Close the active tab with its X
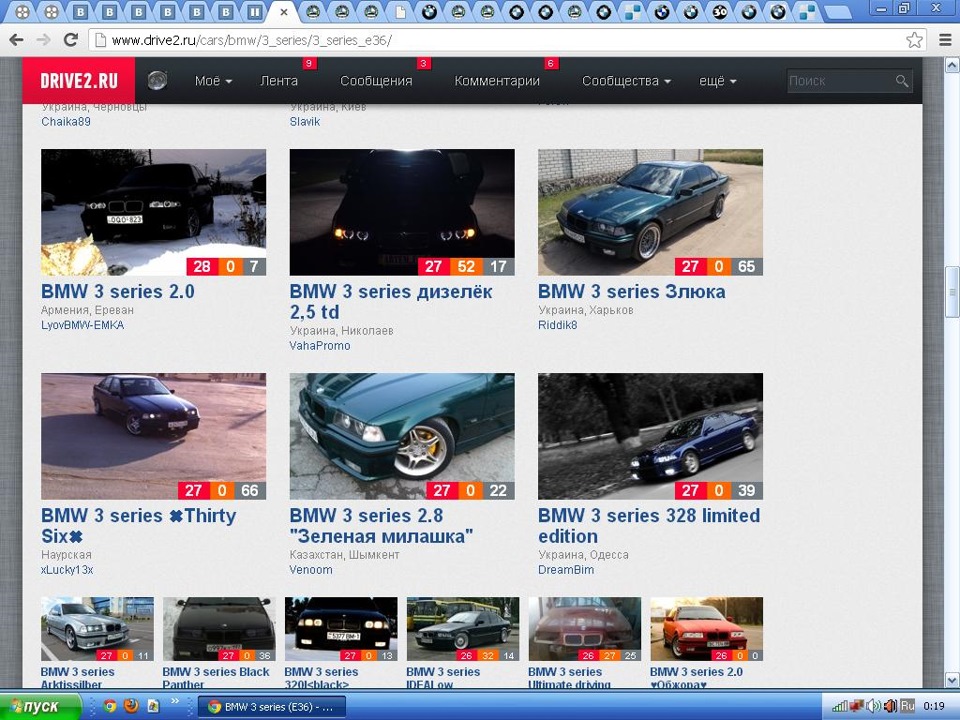960x720 pixels. [283, 12]
